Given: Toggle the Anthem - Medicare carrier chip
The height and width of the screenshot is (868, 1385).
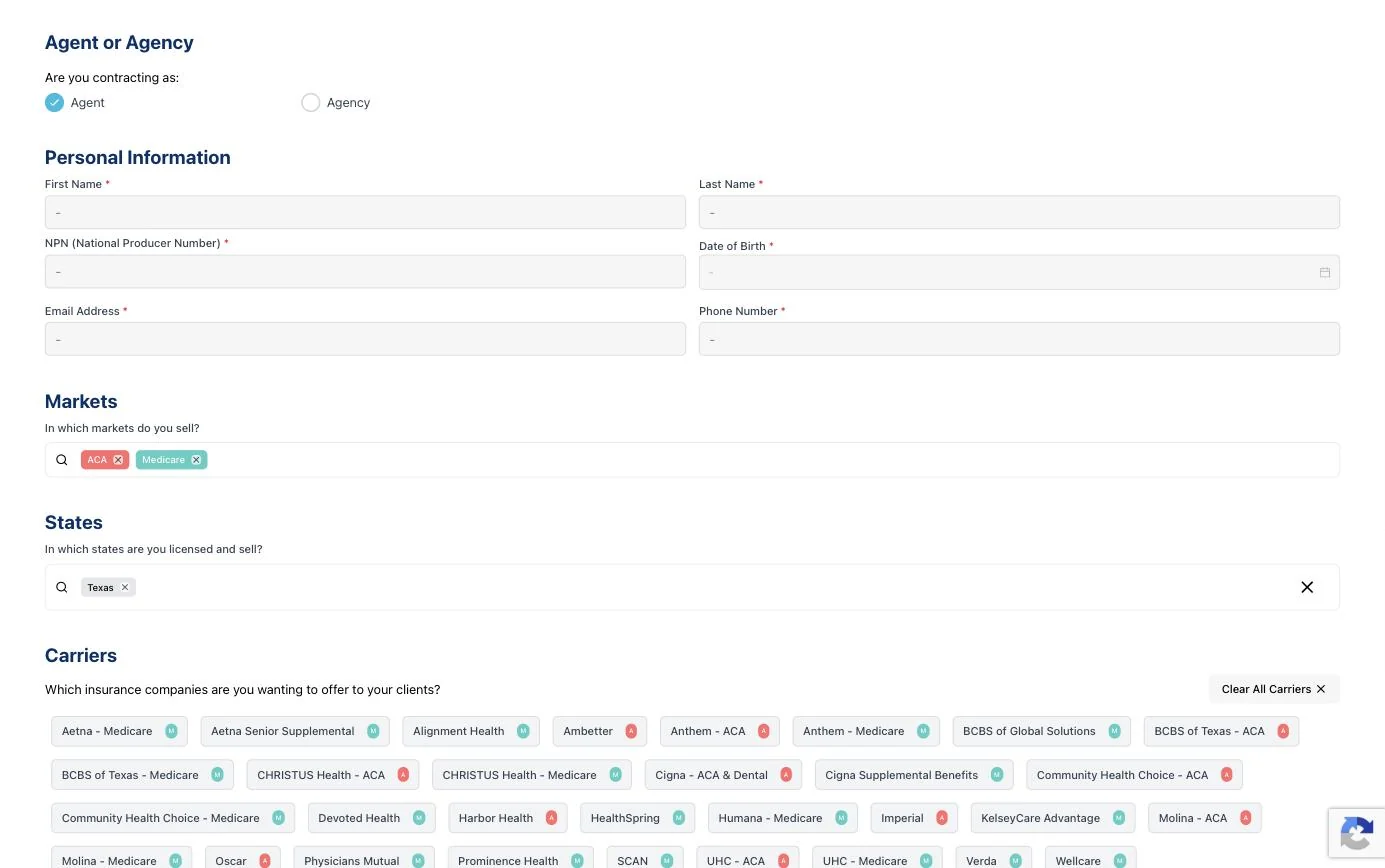Looking at the screenshot, I should coord(866,731).
